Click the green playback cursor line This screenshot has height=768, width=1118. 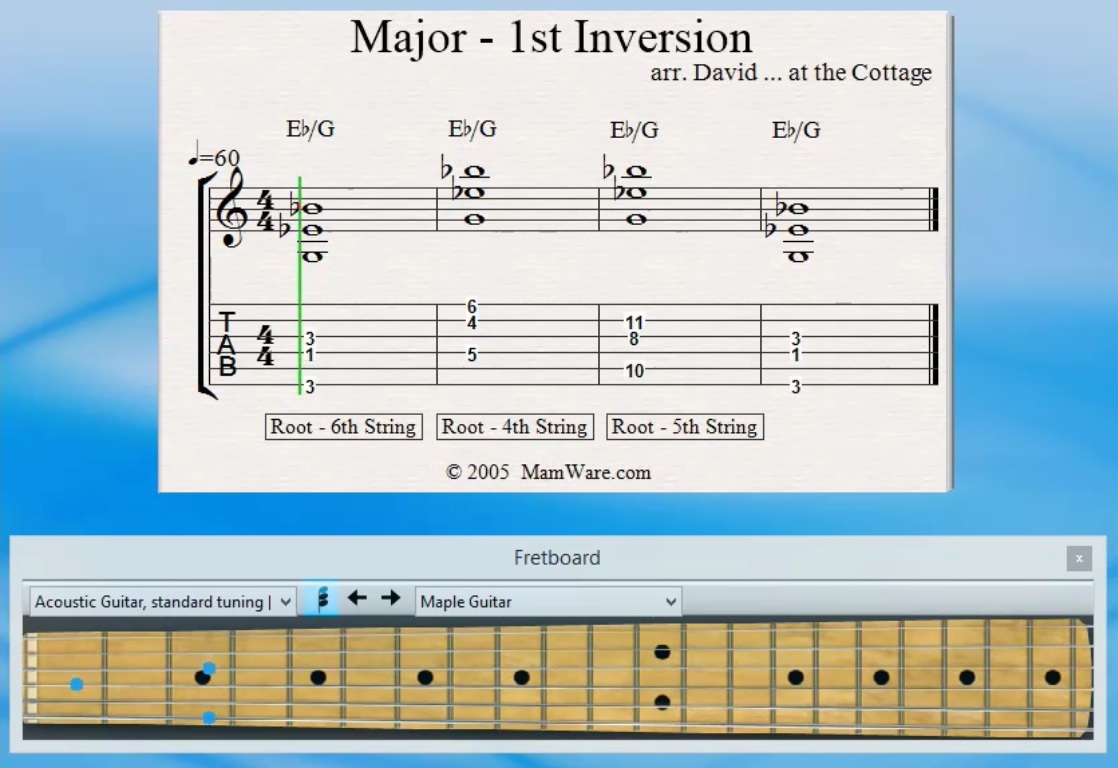(298, 280)
